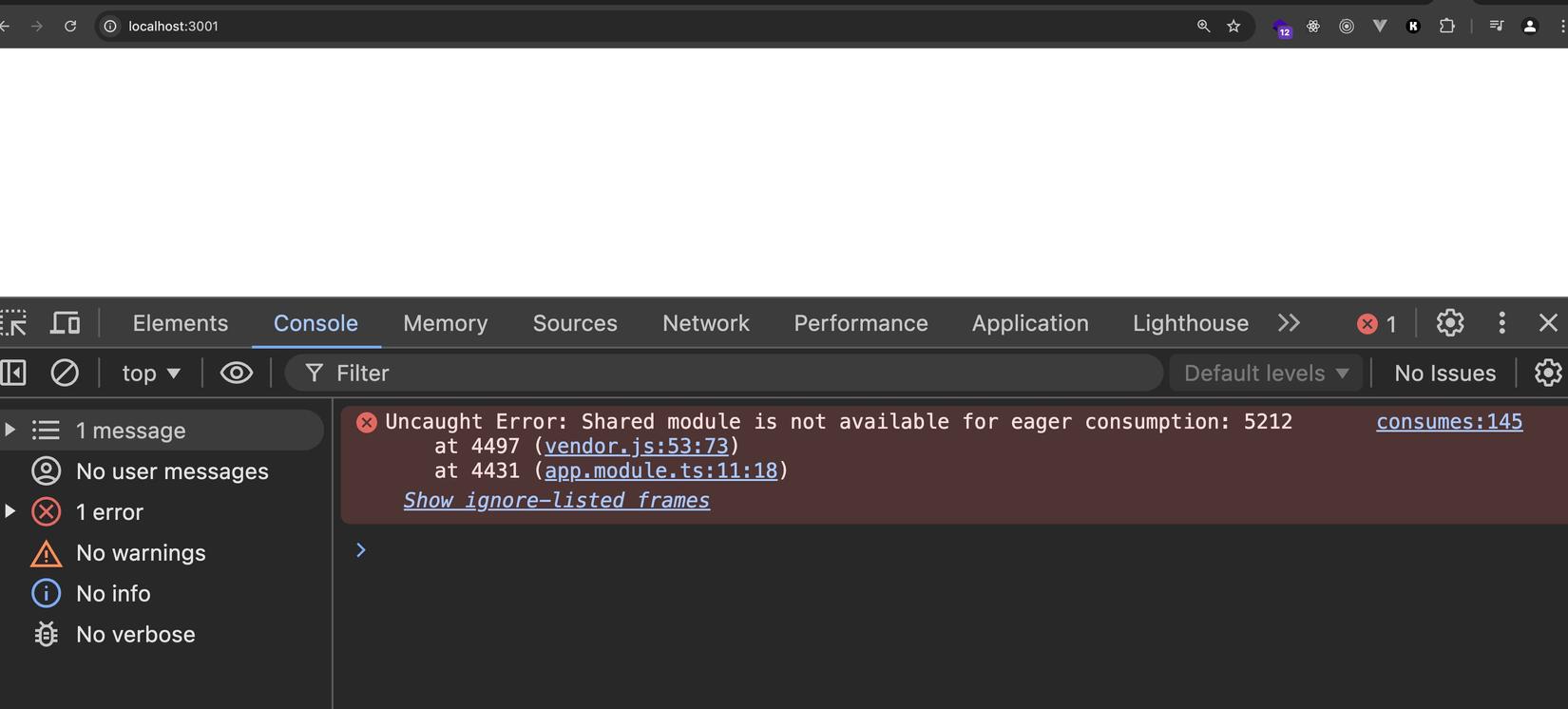Open DevTools three-dot customize menu

pos(1501,323)
